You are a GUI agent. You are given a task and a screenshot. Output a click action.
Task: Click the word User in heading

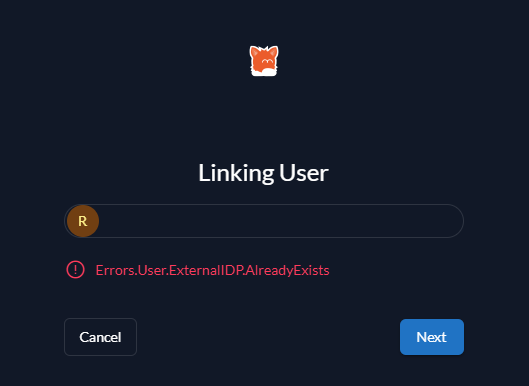(304, 173)
